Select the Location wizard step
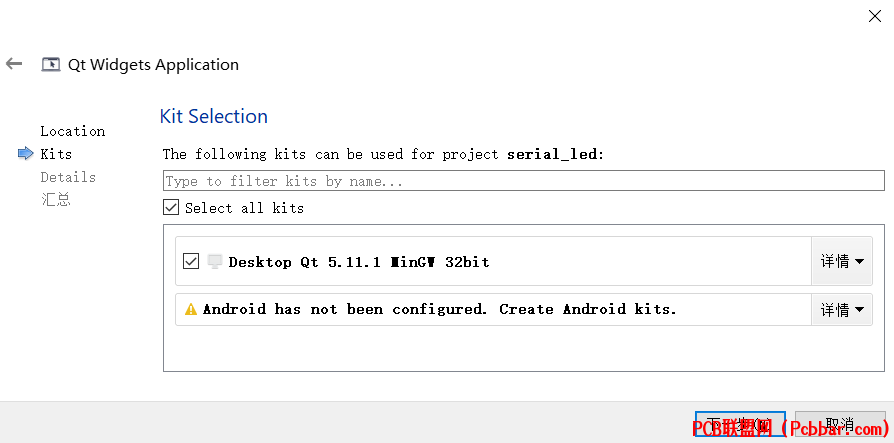894x443 pixels. coord(72,131)
